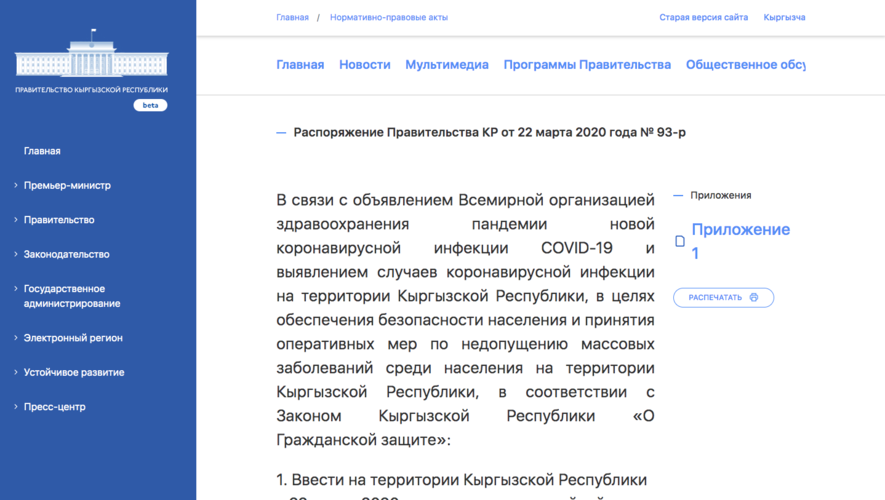Switch to the Мультимедиа navigation tab
The image size is (885, 500).
[446, 65]
